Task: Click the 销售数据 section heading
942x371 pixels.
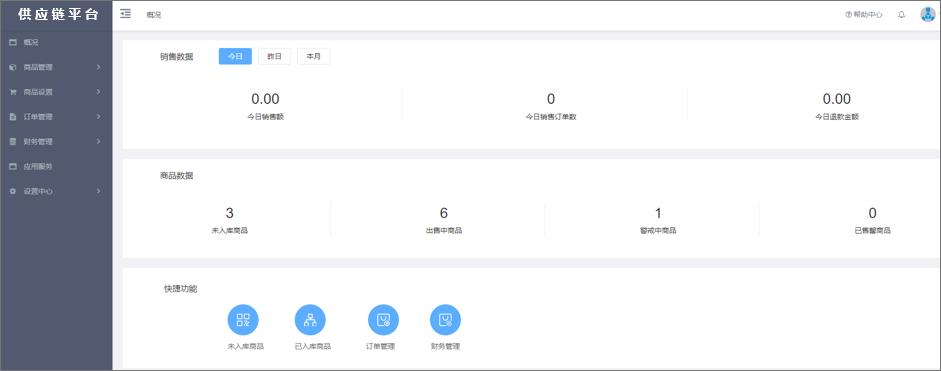Action: 177,57
